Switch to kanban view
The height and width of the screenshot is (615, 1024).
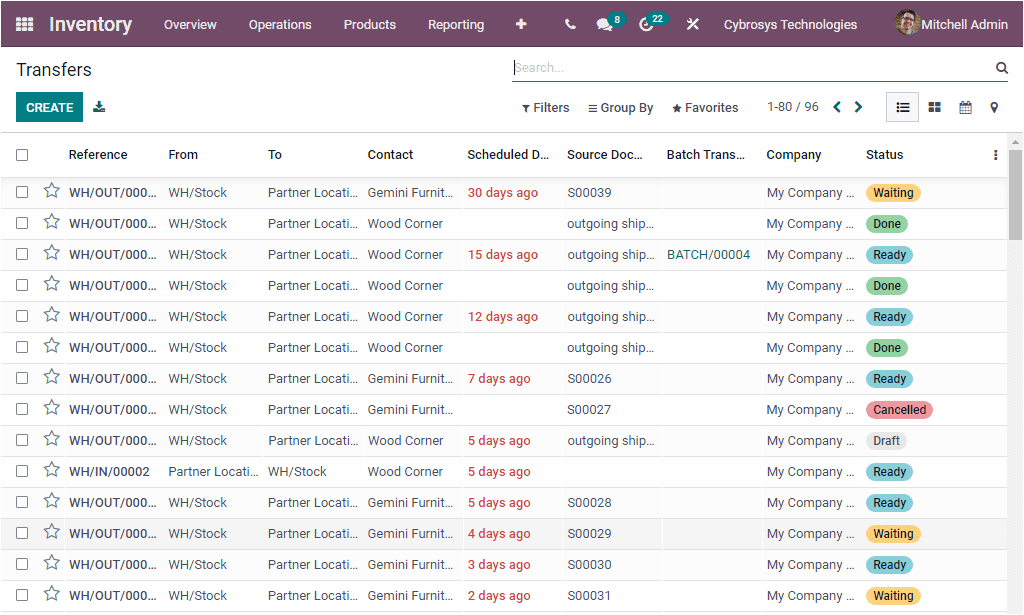tap(934, 107)
